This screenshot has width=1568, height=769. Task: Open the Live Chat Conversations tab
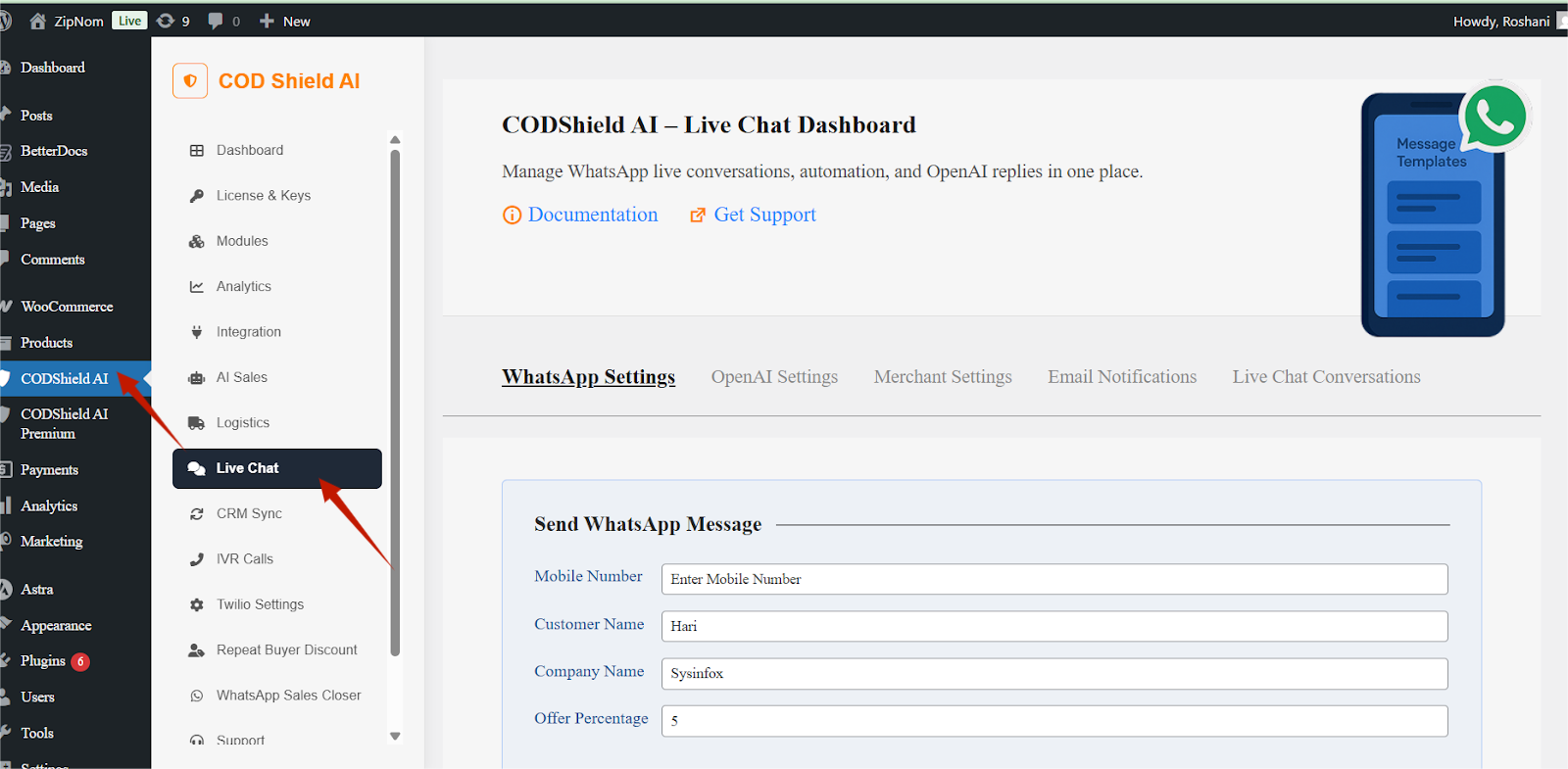coord(1326,377)
